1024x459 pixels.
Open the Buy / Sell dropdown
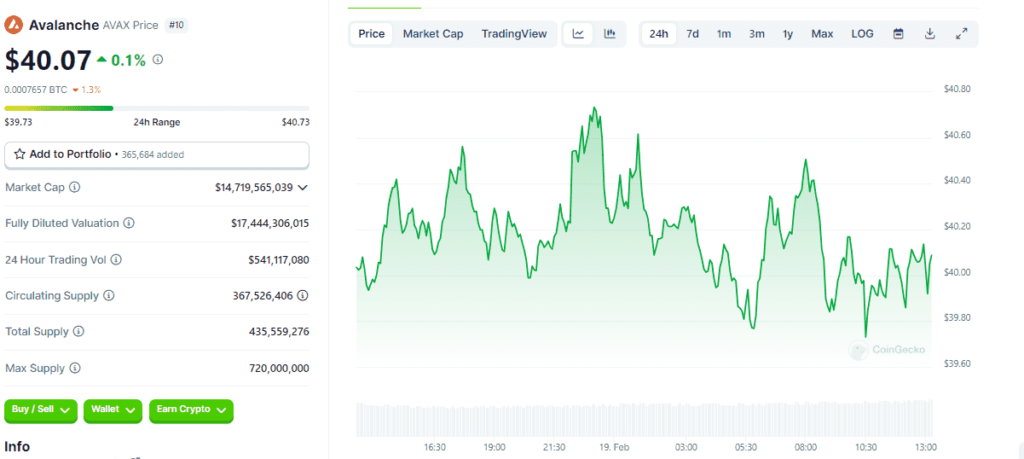pyautogui.click(x=41, y=410)
